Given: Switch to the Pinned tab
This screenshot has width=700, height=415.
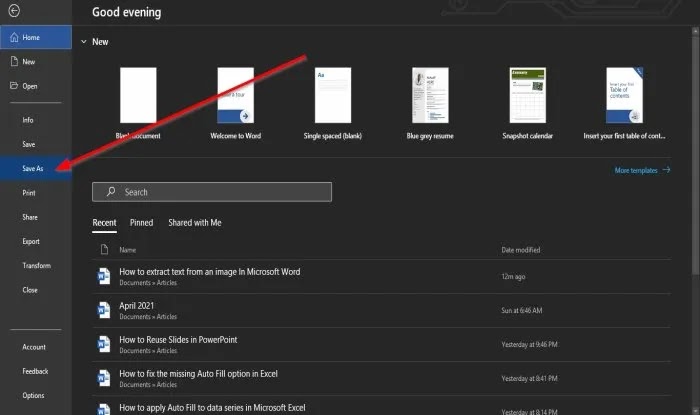Looking at the screenshot, I should [x=141, y=223].
